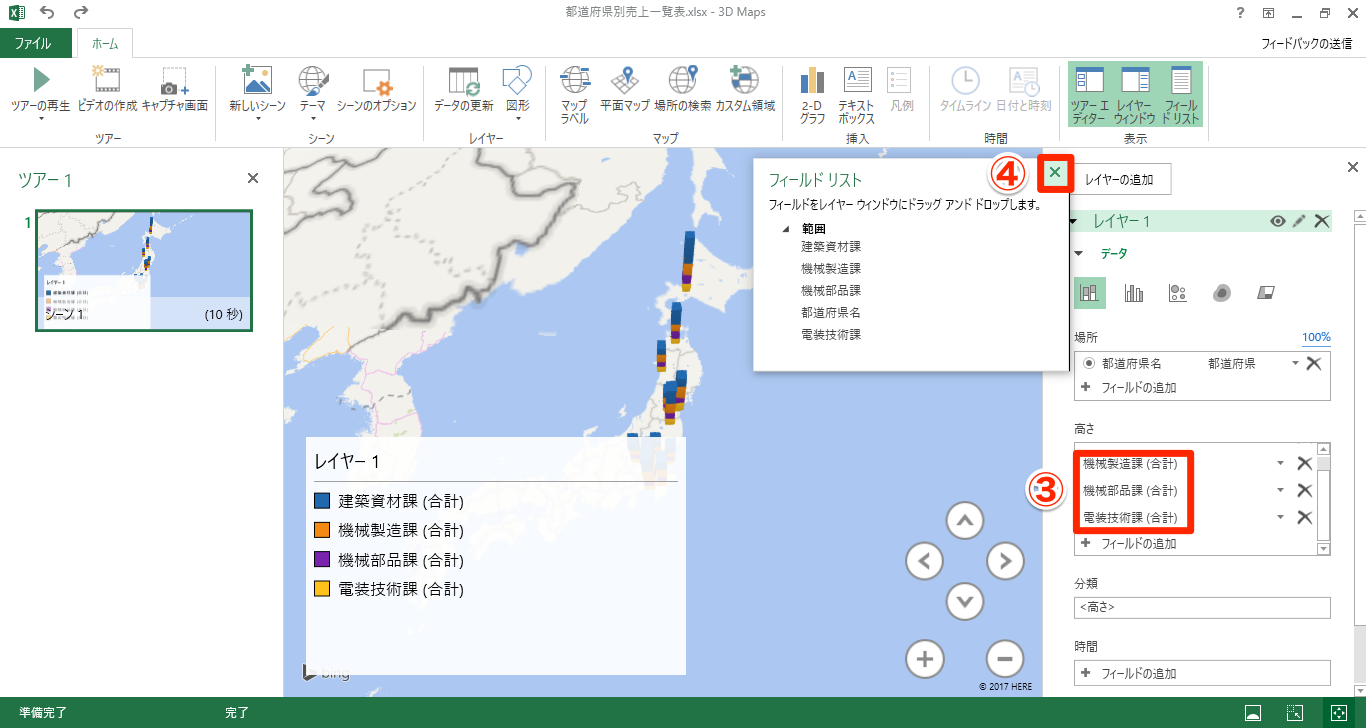Undo the last action in title bar
The height and width of the screenshot is (728, 1366).
tap(47, 13)
